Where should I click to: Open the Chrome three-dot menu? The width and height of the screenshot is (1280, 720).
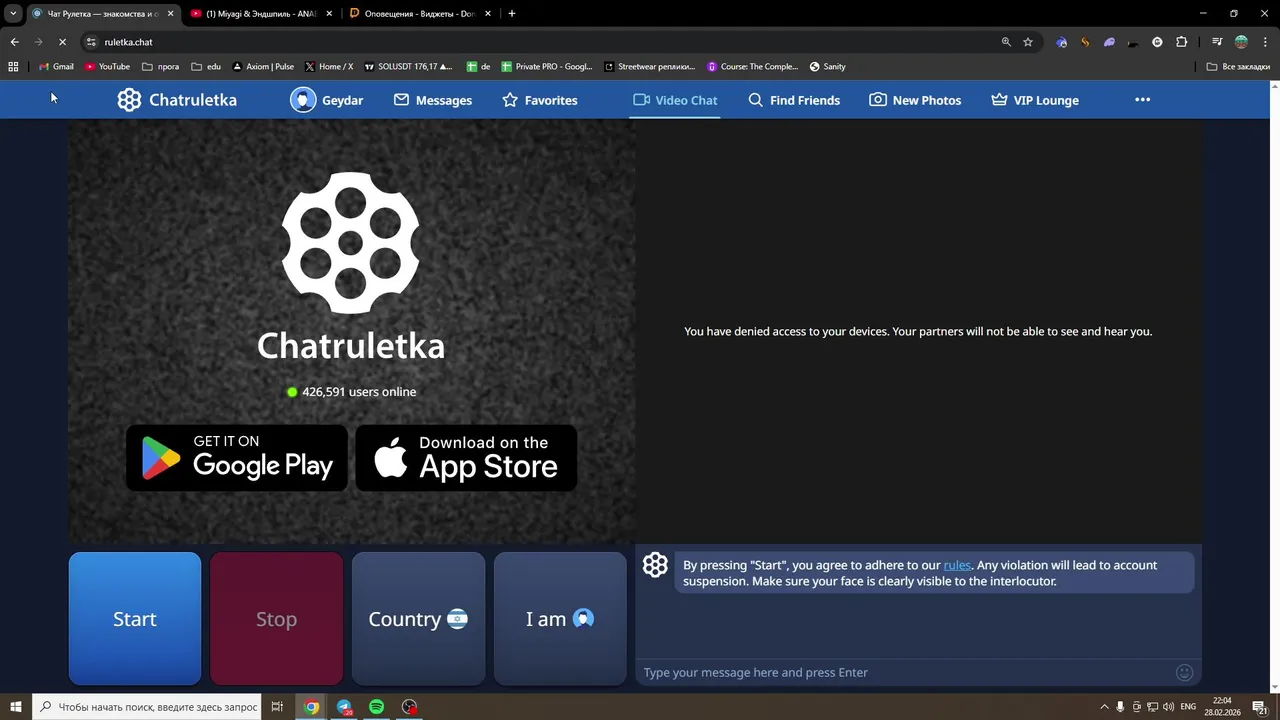[1266, 42]
